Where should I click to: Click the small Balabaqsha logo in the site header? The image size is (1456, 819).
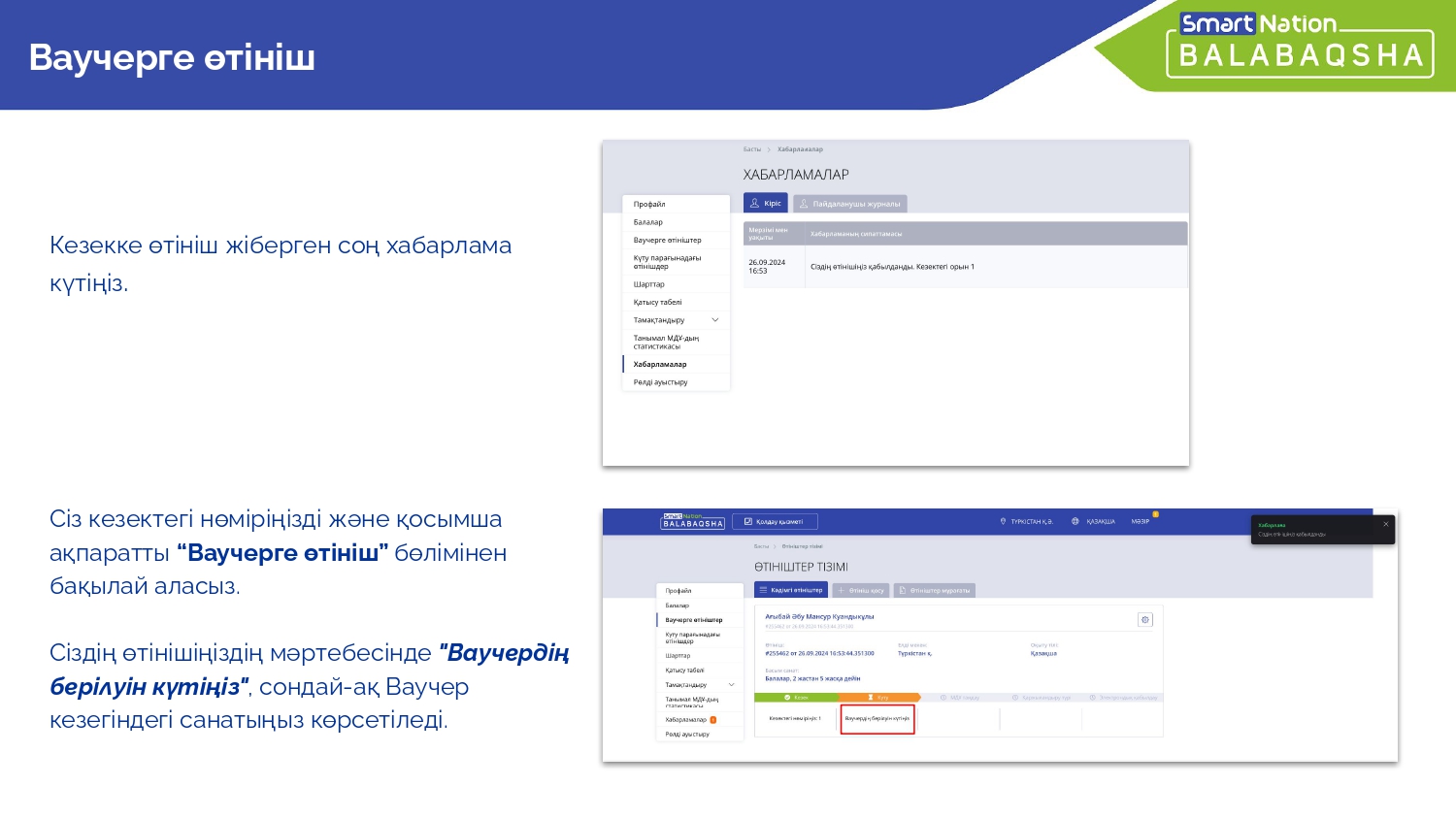[693, 521]
